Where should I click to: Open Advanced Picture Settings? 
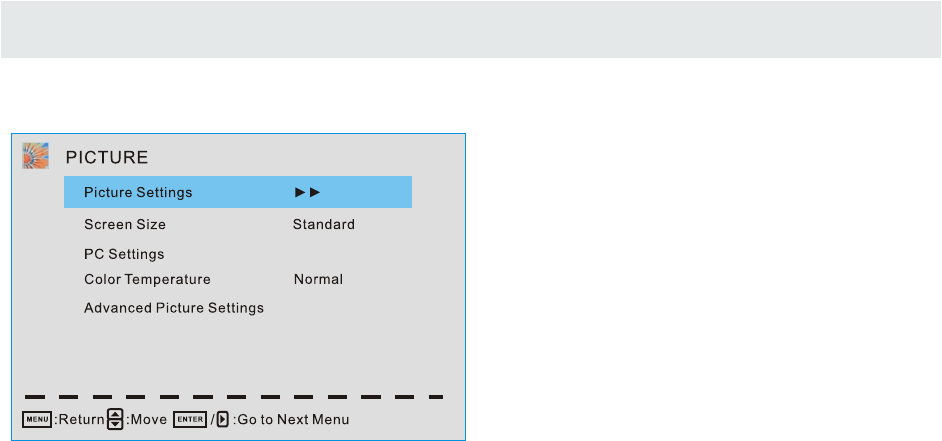174,308
